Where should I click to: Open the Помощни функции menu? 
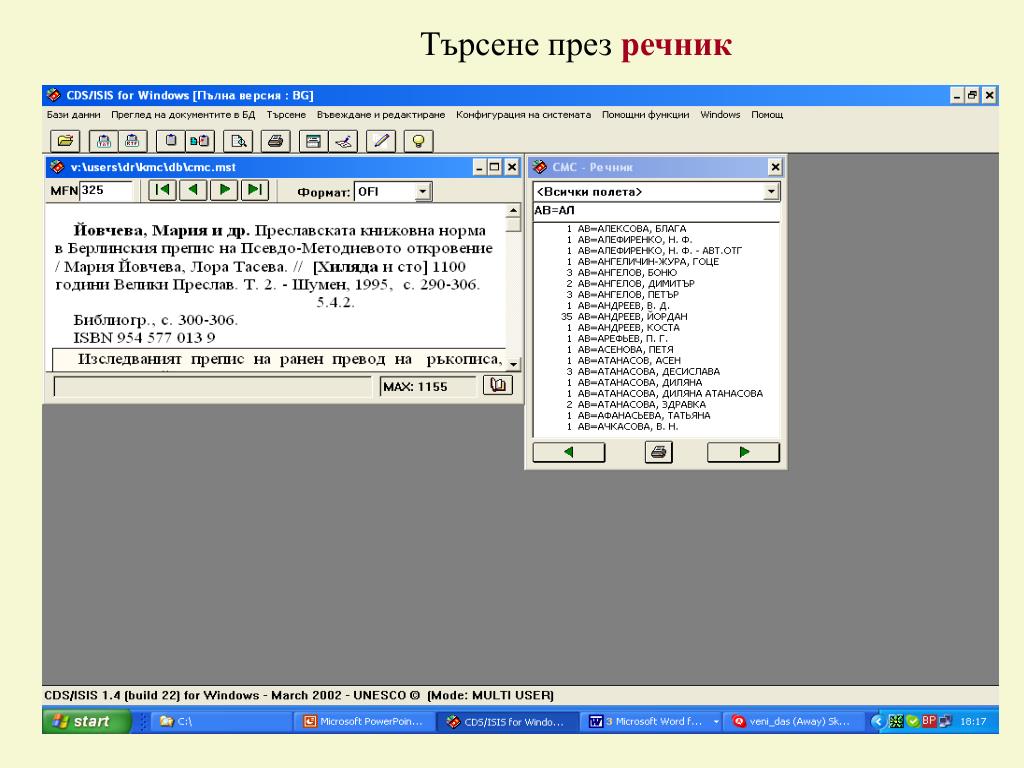(x=645, y=115)
